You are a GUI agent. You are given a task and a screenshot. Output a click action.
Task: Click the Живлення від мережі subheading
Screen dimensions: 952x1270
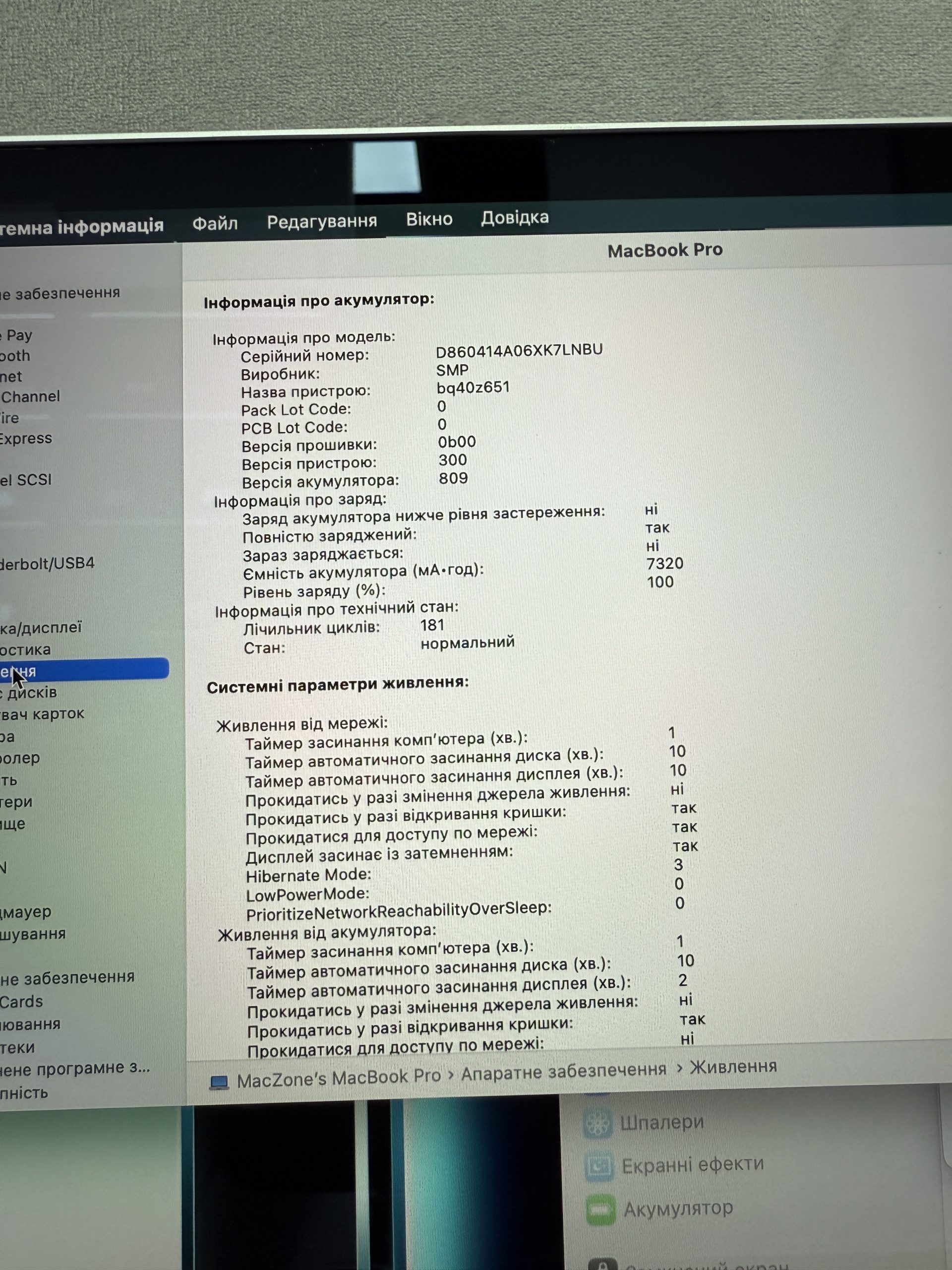tap(302, 724)
